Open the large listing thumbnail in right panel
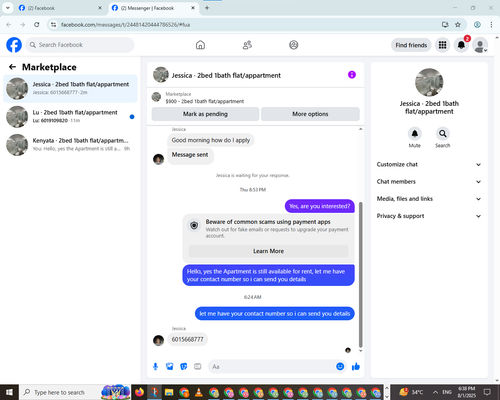Screen dimensions: 500x400 (x=429, y=82)
